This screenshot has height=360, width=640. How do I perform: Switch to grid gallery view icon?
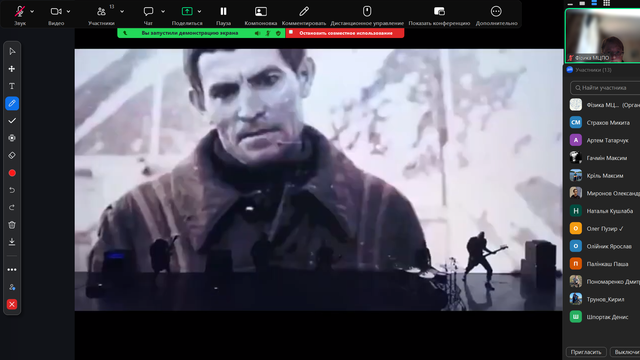(607, 3)
